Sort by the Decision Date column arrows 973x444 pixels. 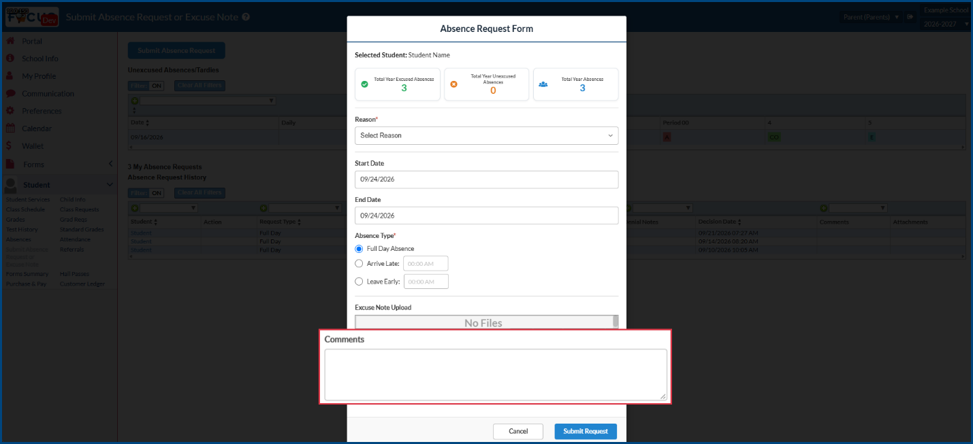(x=740, y=222)
